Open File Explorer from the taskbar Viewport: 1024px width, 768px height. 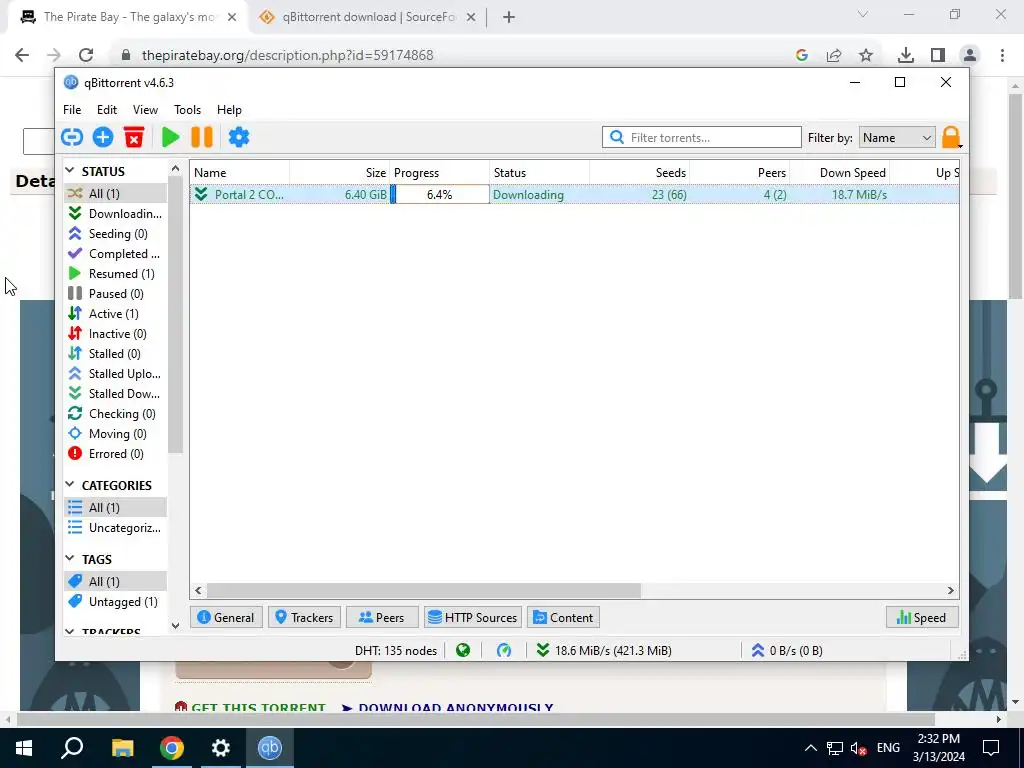point(122,747)
